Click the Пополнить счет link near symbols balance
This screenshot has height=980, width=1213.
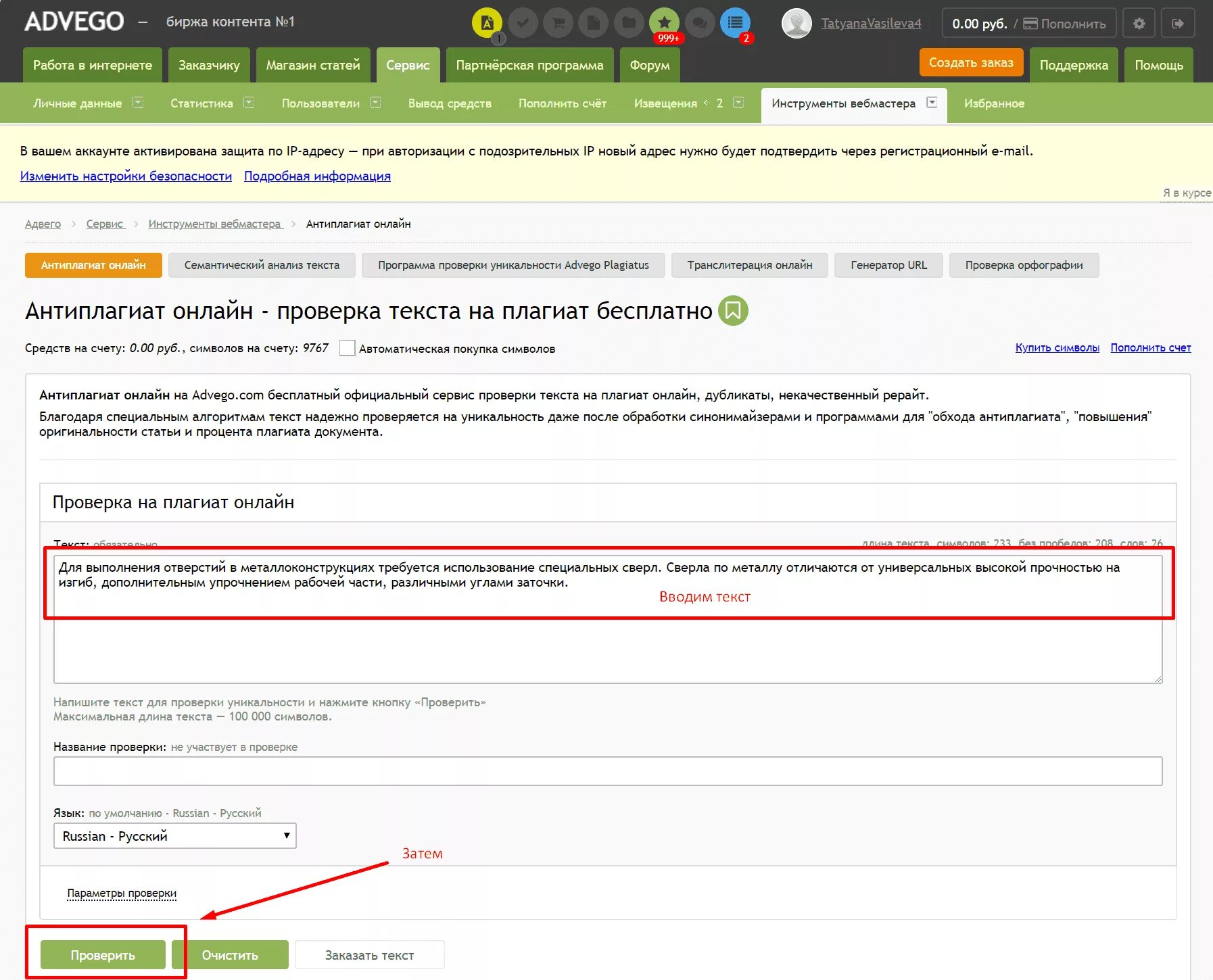click(1151, 347)
